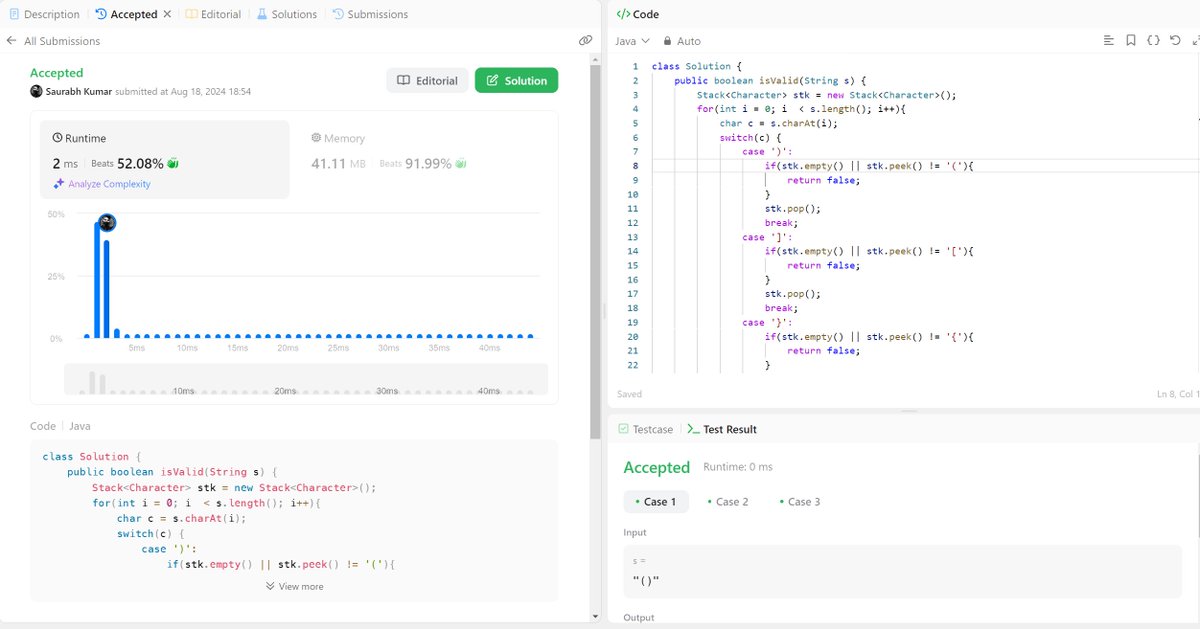1200x629 pixels.
Task: Select the Case 2 test case
Action: coord(729,501)
